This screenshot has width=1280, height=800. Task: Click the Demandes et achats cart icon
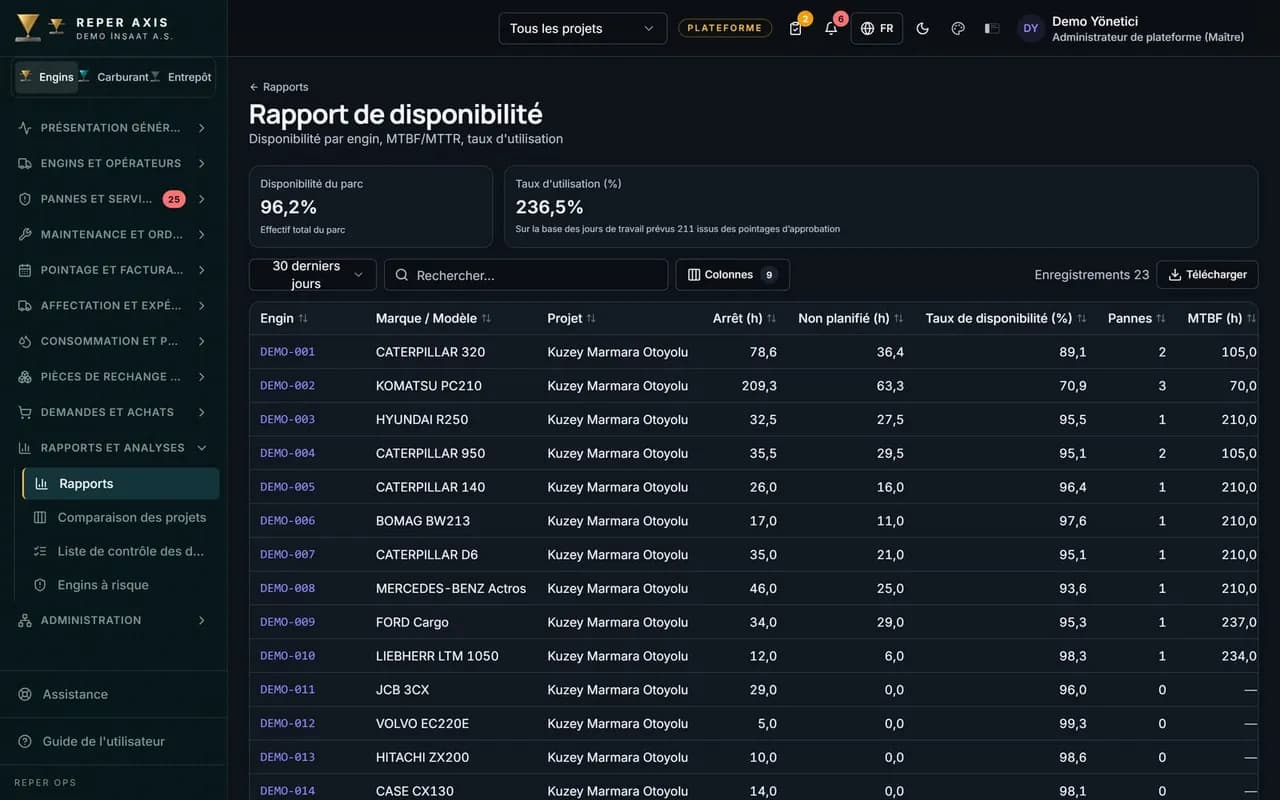pos(25,412)
